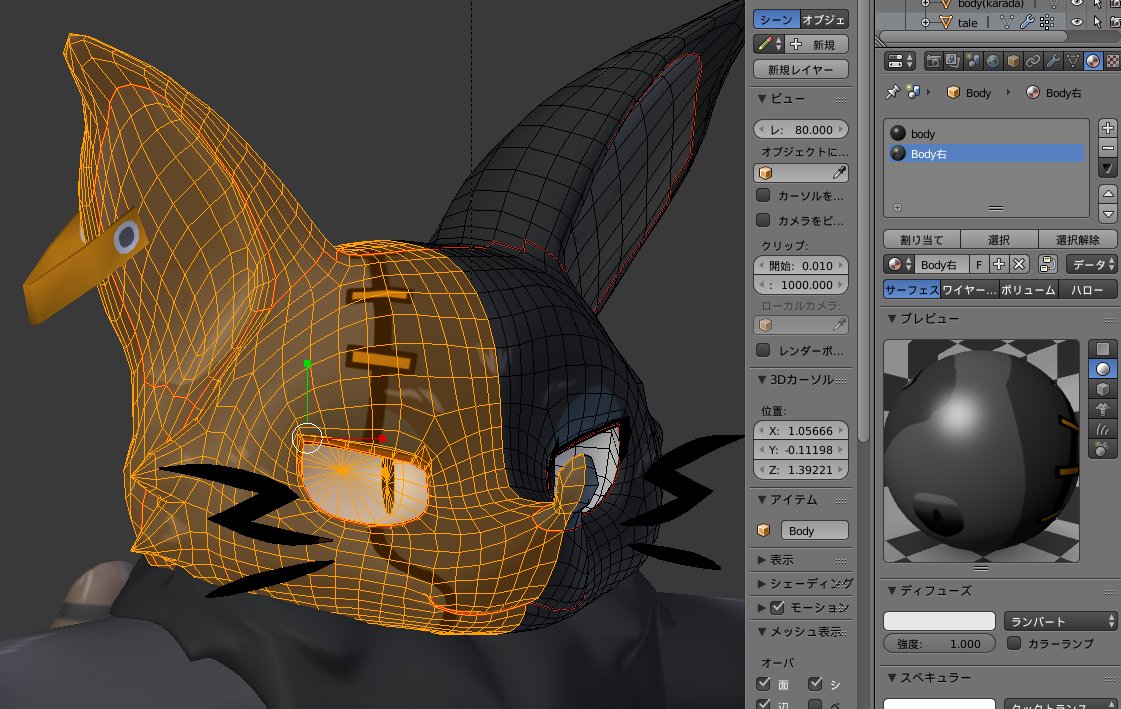Set preview to large sphere with sky

coord(1103,450)
